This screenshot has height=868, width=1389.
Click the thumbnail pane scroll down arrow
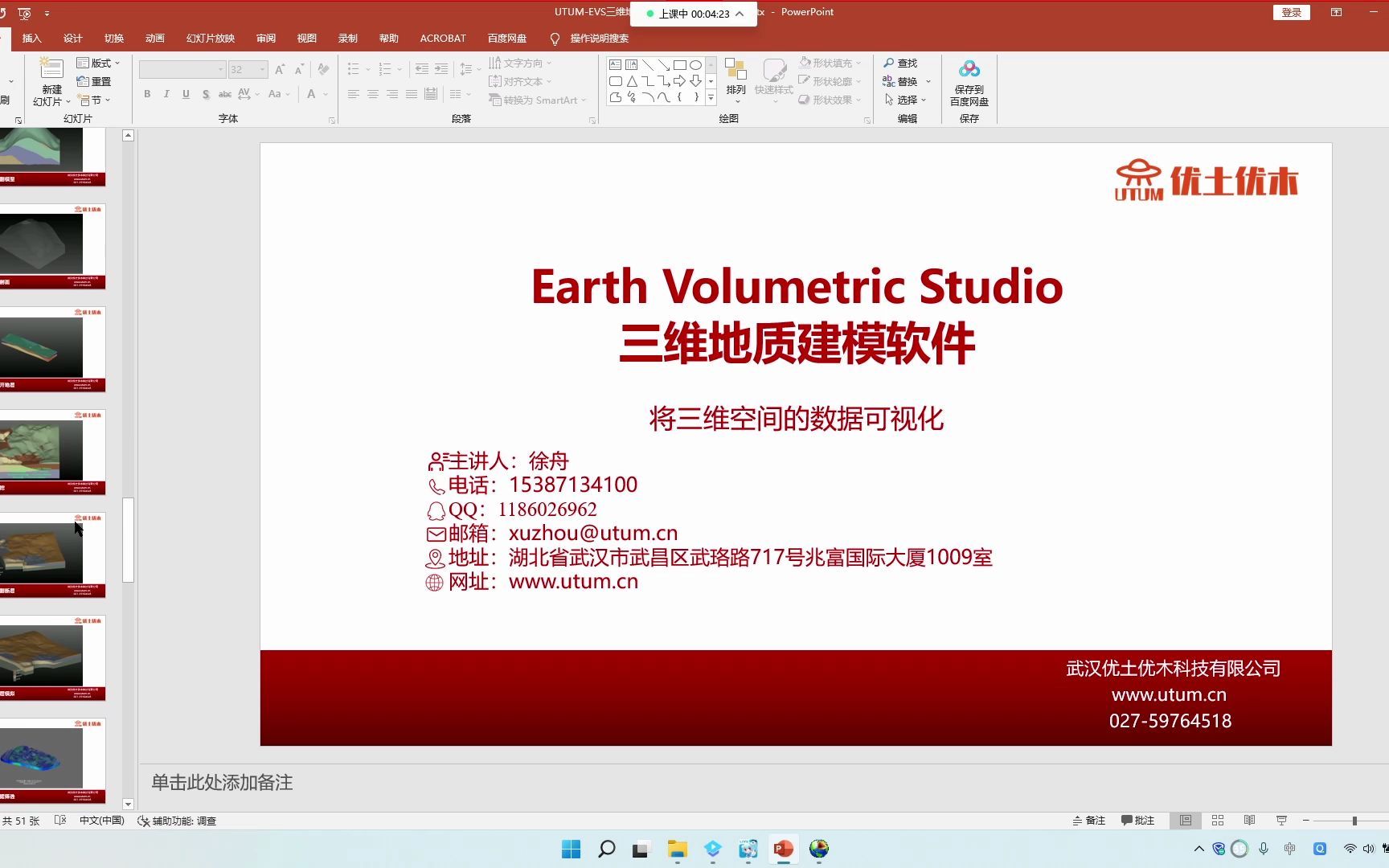(128, 804)
